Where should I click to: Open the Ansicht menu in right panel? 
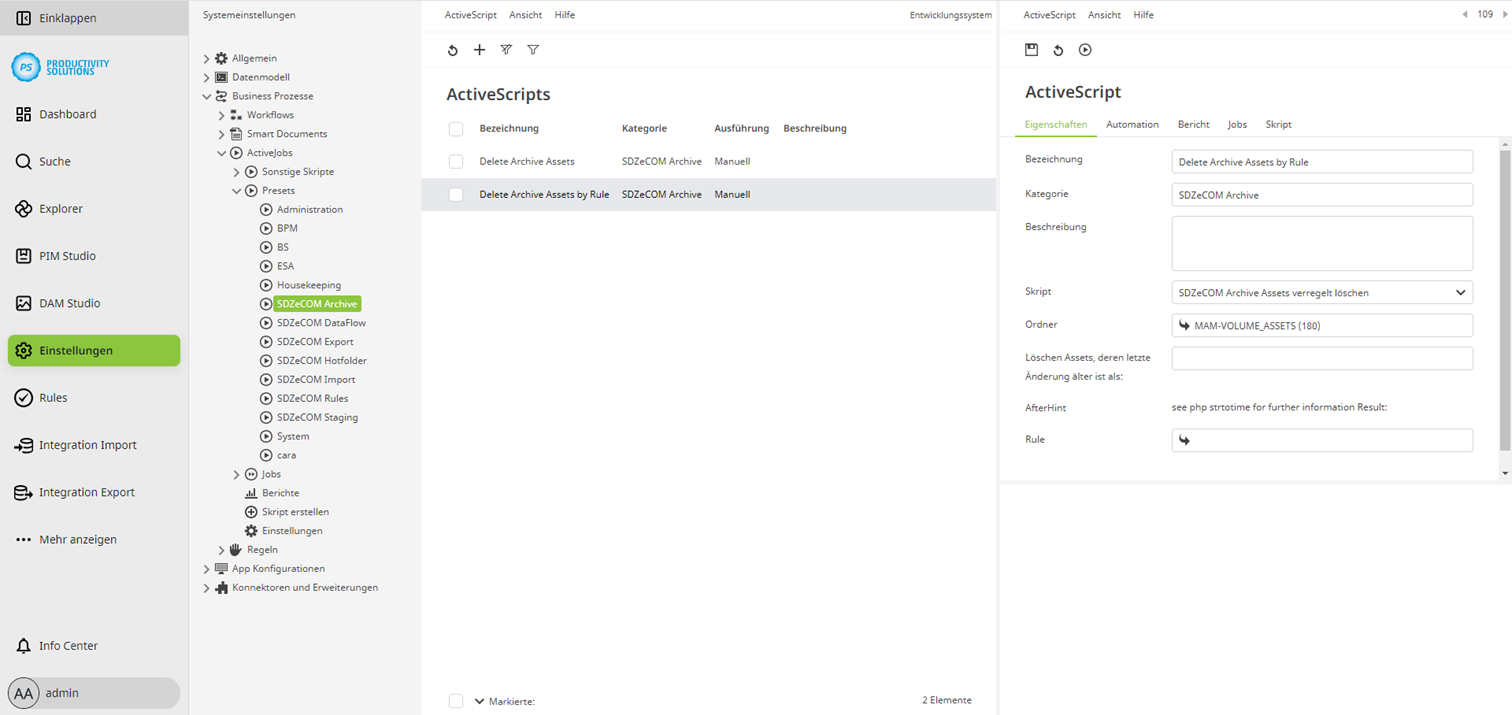tap(1104, 15)
